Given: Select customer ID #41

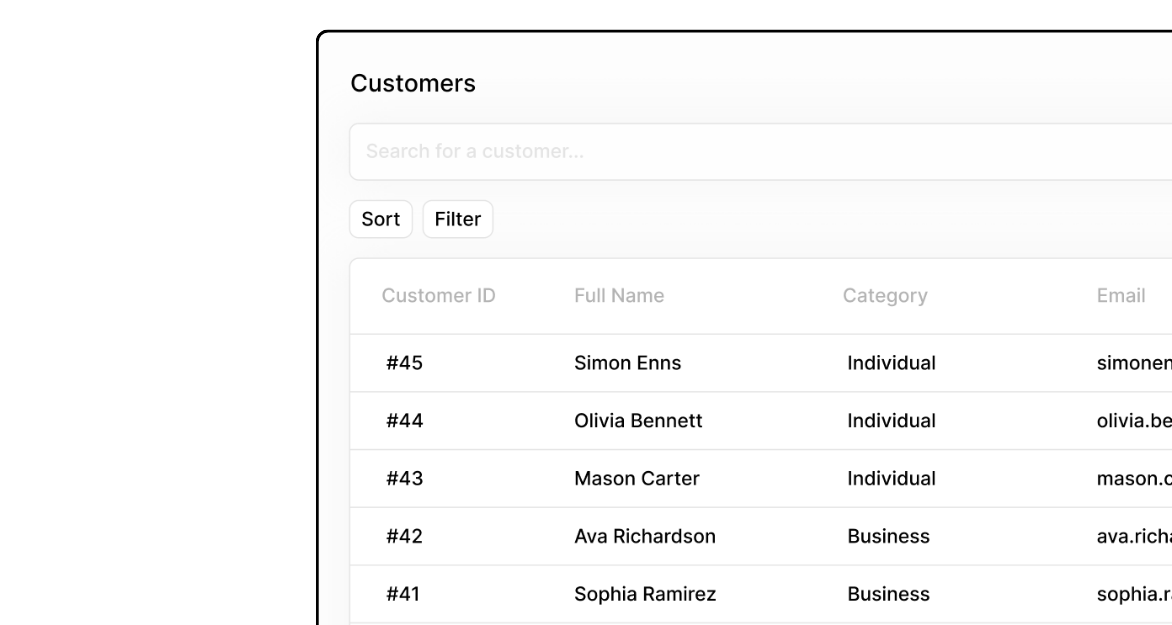Looking at the screenshot, I should 403,594.
